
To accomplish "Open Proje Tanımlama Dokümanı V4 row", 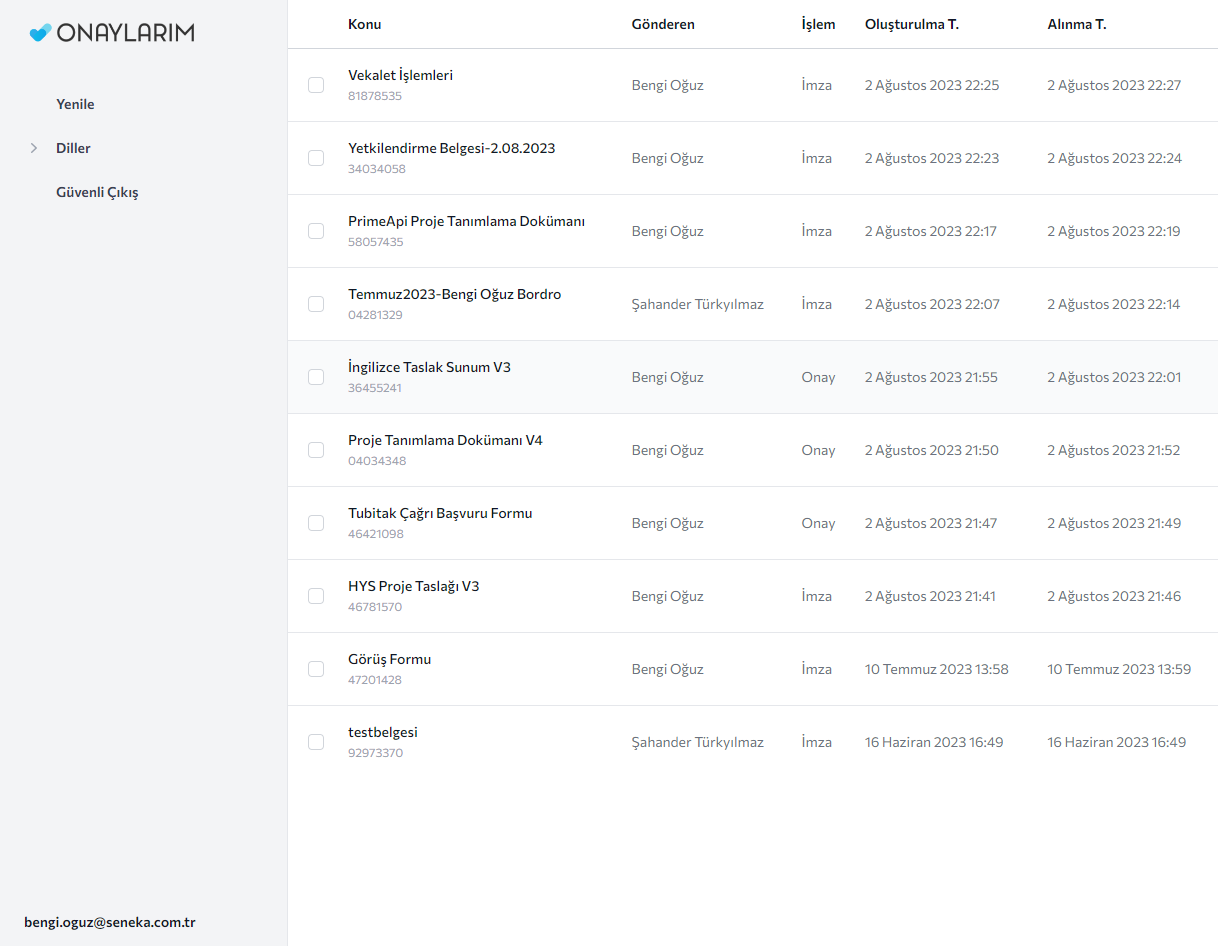I will [445, 440].
